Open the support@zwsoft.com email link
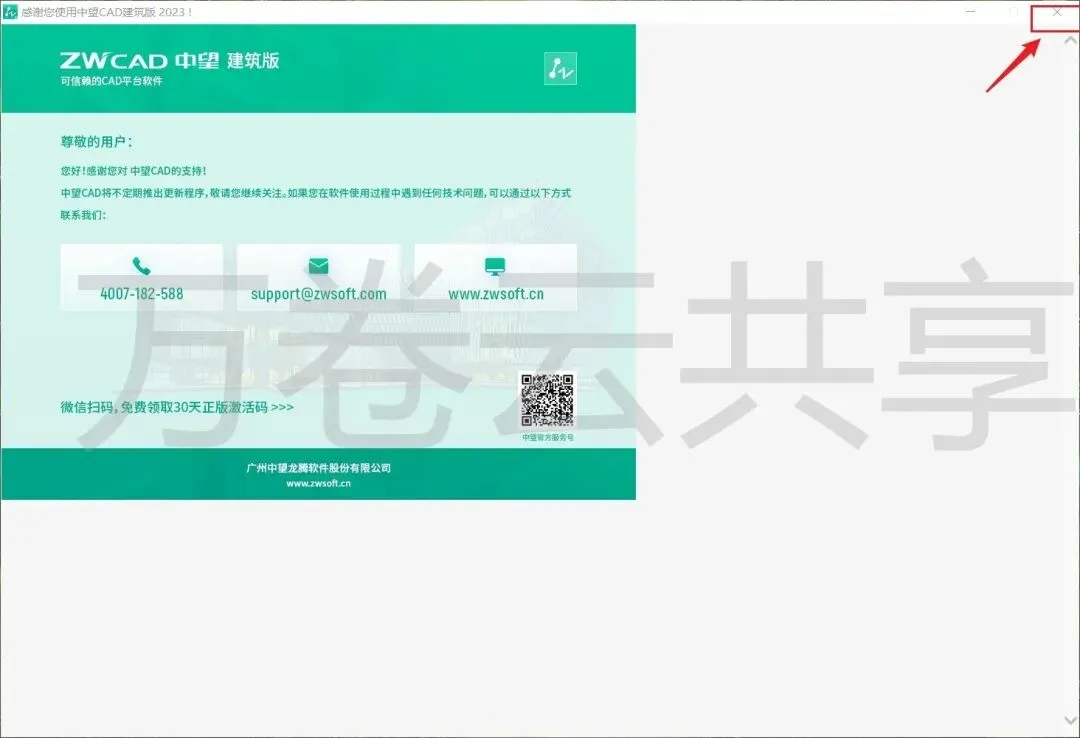Image resolution: width=1080 pixels, height=738 pixels. tap(318, 294)
